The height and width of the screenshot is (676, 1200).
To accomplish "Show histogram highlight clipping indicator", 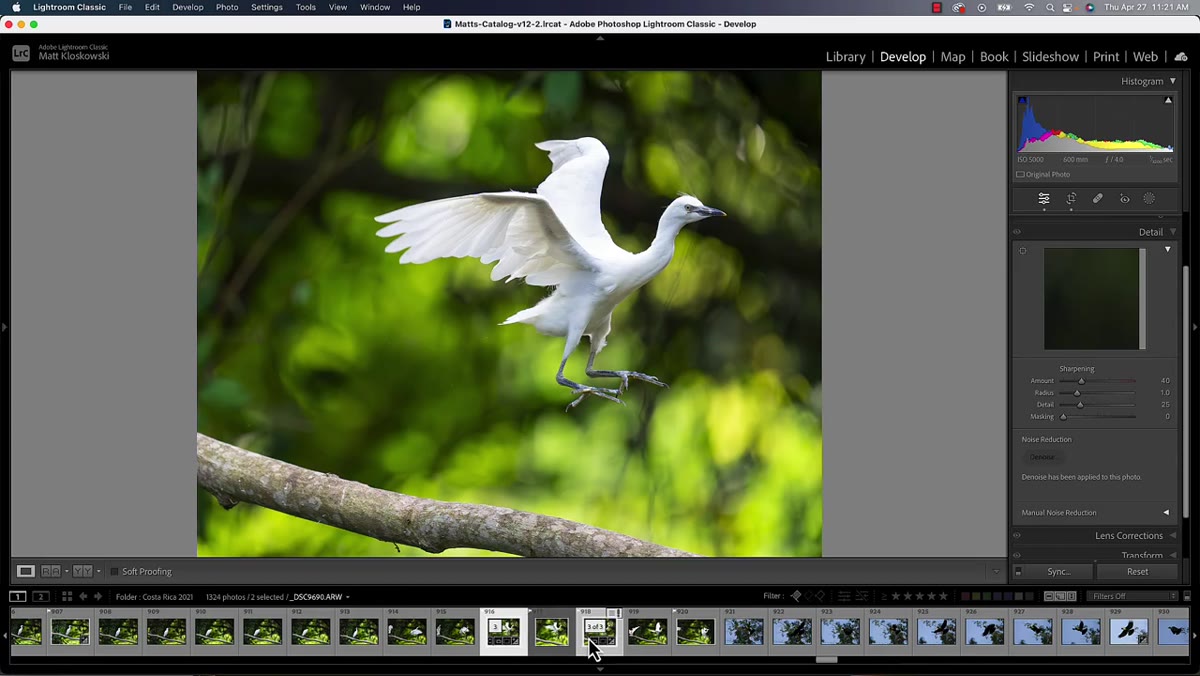I will [1168, 100].
